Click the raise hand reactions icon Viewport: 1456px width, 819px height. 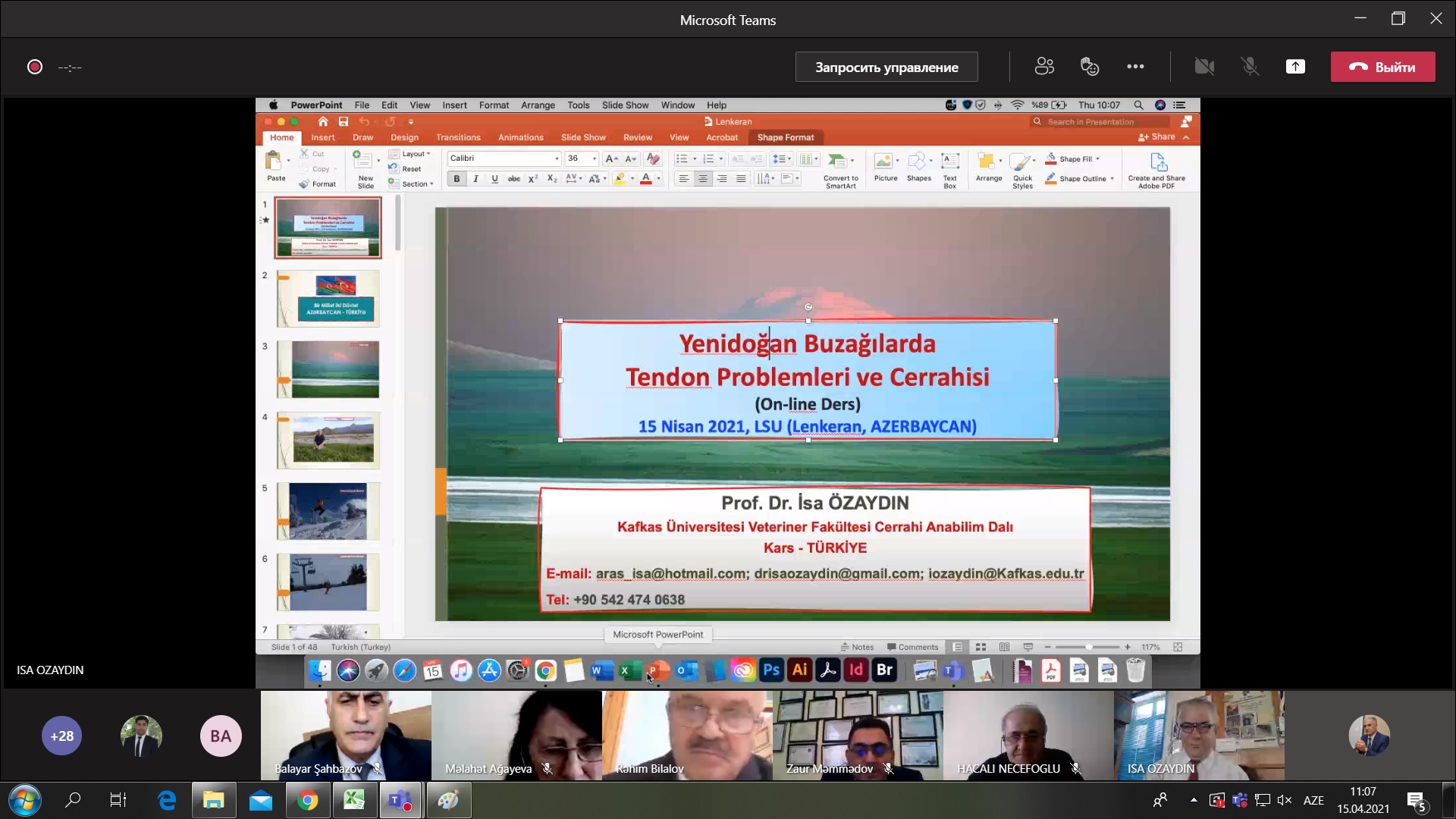pyautogui.click(x=1090, y=67)
